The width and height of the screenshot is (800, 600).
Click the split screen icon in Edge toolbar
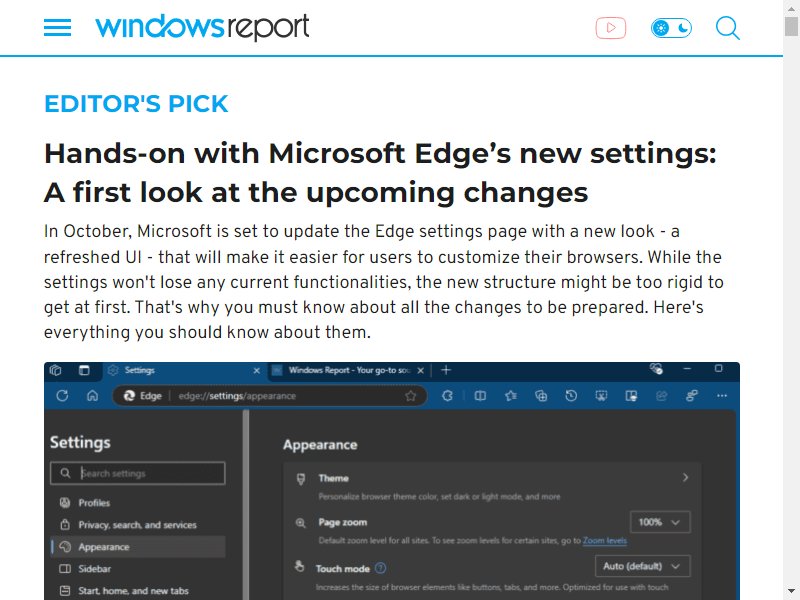point(480,395)
